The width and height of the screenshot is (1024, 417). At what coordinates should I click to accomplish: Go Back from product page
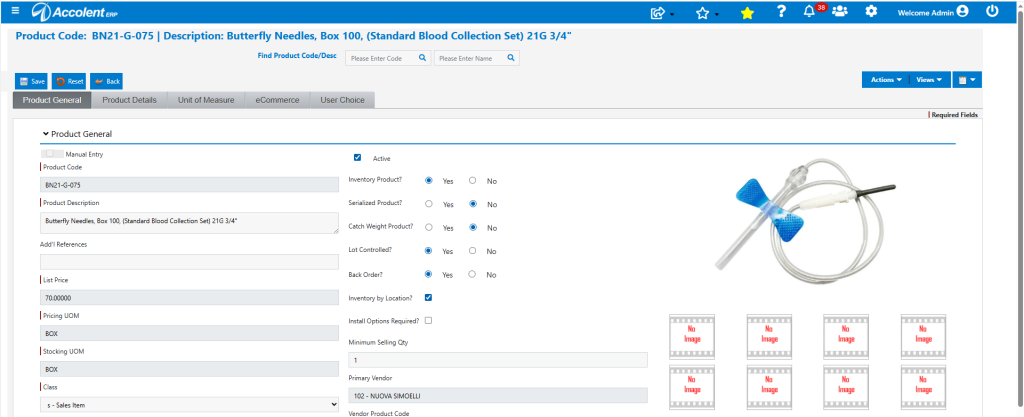106,82
